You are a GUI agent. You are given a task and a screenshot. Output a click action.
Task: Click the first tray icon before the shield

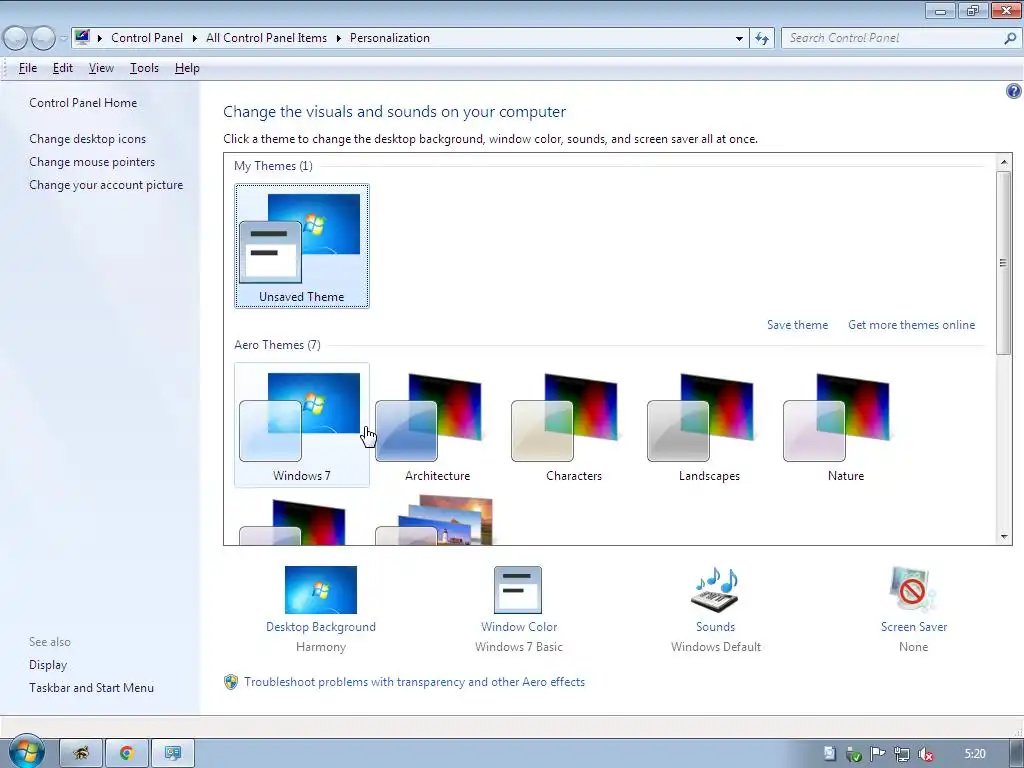pos(829,754)
